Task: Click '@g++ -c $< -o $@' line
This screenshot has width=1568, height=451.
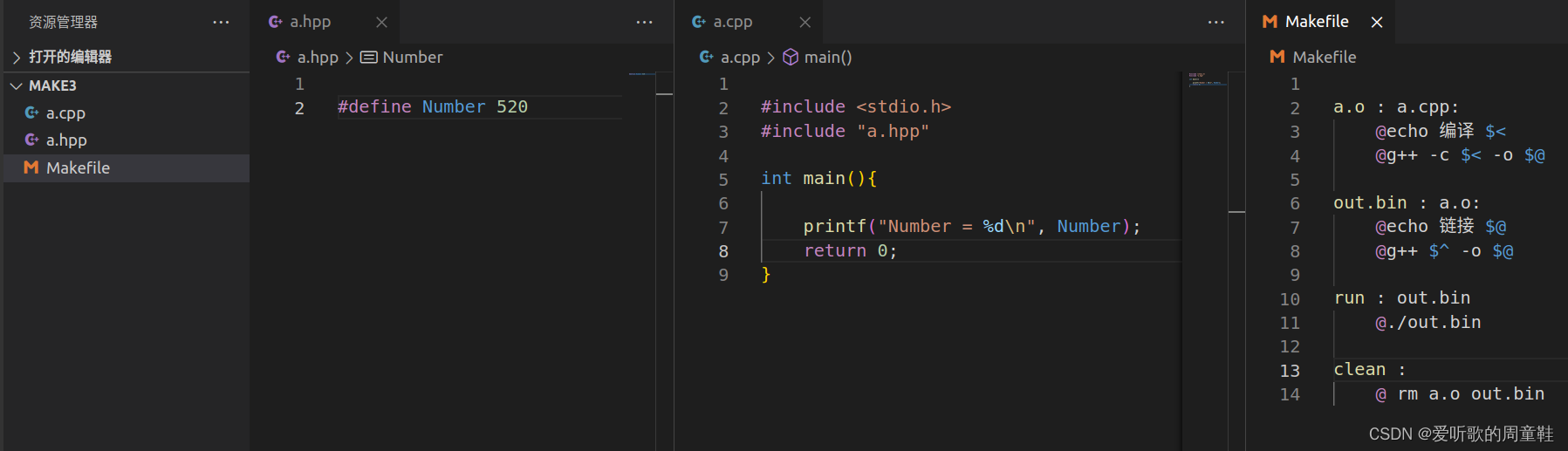Action: click(x=1460, y=155)
